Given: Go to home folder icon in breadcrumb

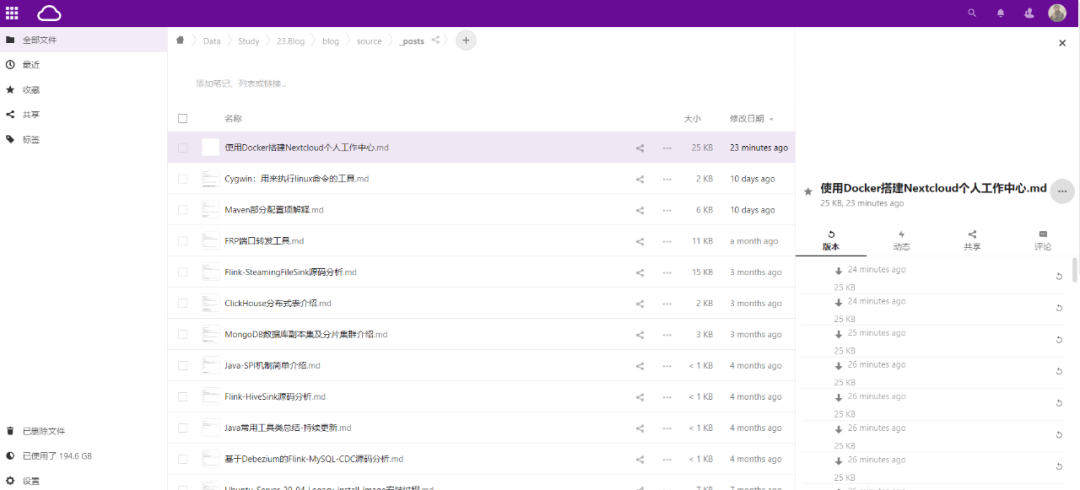Looking at the screenshot, I should coord(180,41).
